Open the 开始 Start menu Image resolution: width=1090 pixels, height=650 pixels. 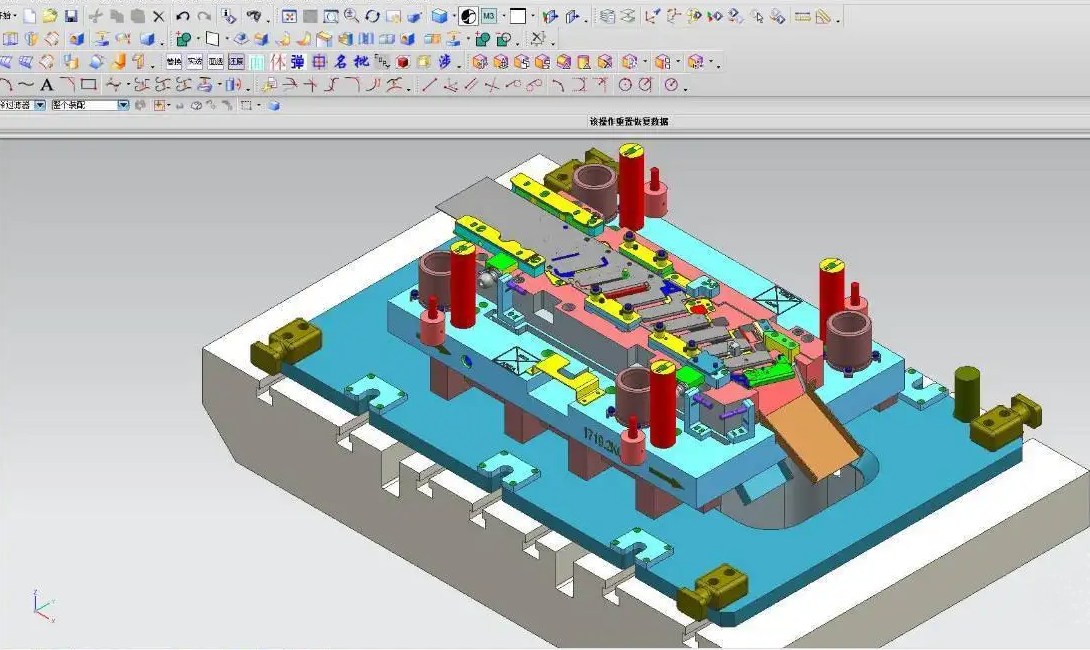click(6, 16)
